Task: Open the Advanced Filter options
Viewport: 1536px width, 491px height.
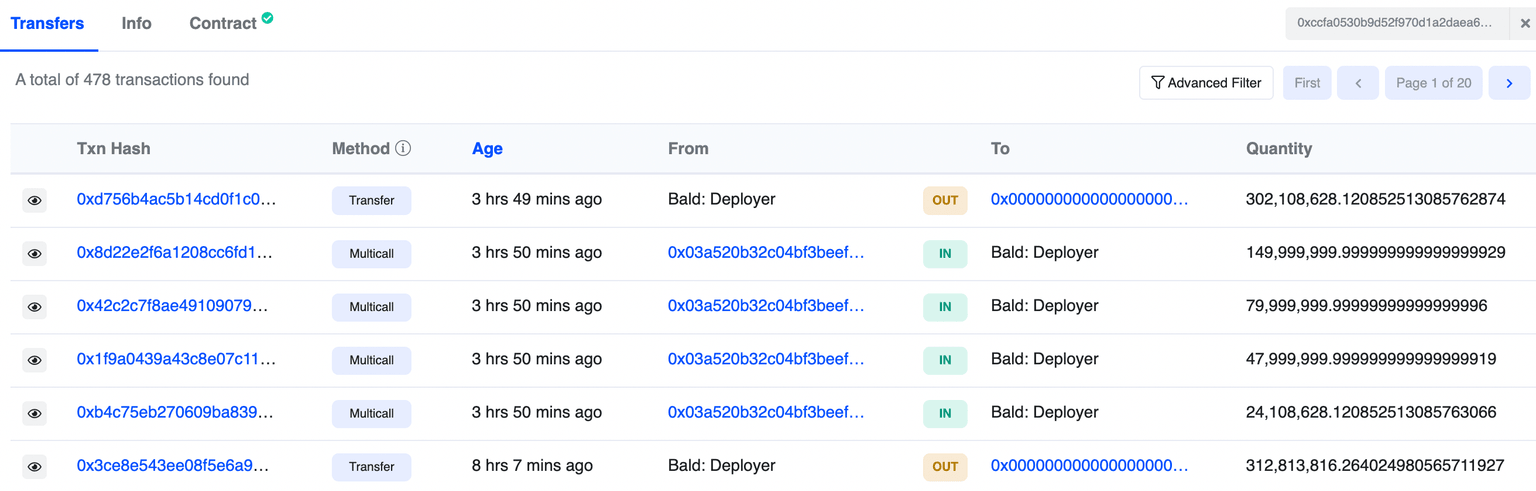Action: click(x=1206, y=83)
